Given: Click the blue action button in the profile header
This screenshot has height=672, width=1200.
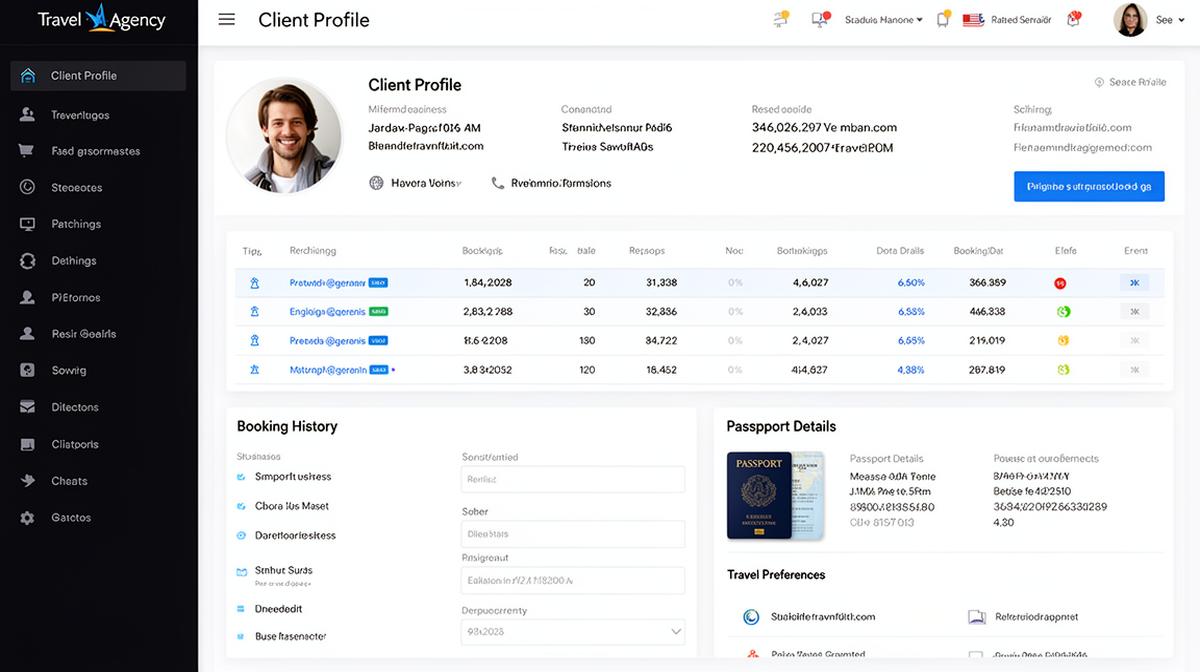Looking at the screenshot, I should [1089, 186].
